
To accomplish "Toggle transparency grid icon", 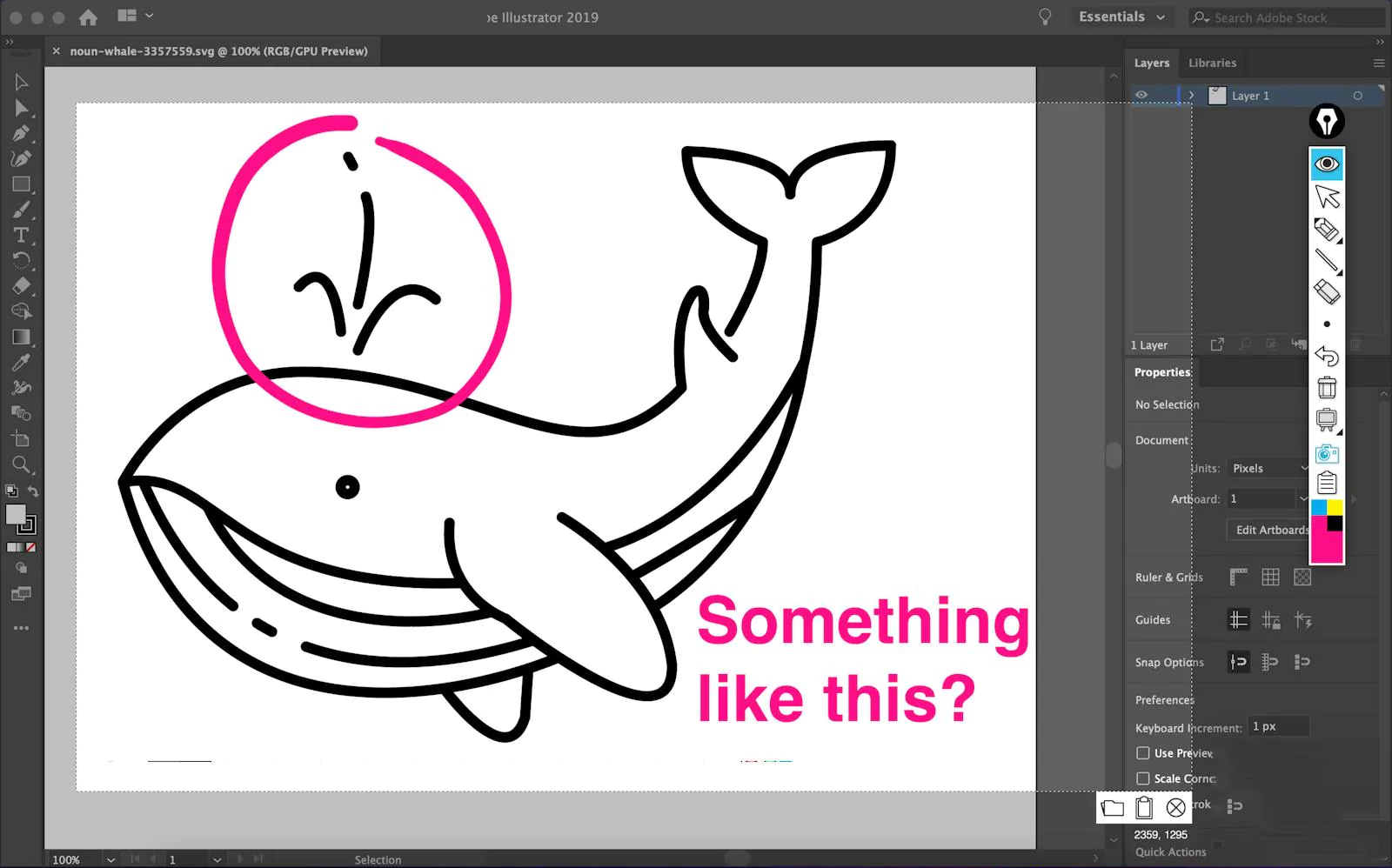I will point(1302,577).
